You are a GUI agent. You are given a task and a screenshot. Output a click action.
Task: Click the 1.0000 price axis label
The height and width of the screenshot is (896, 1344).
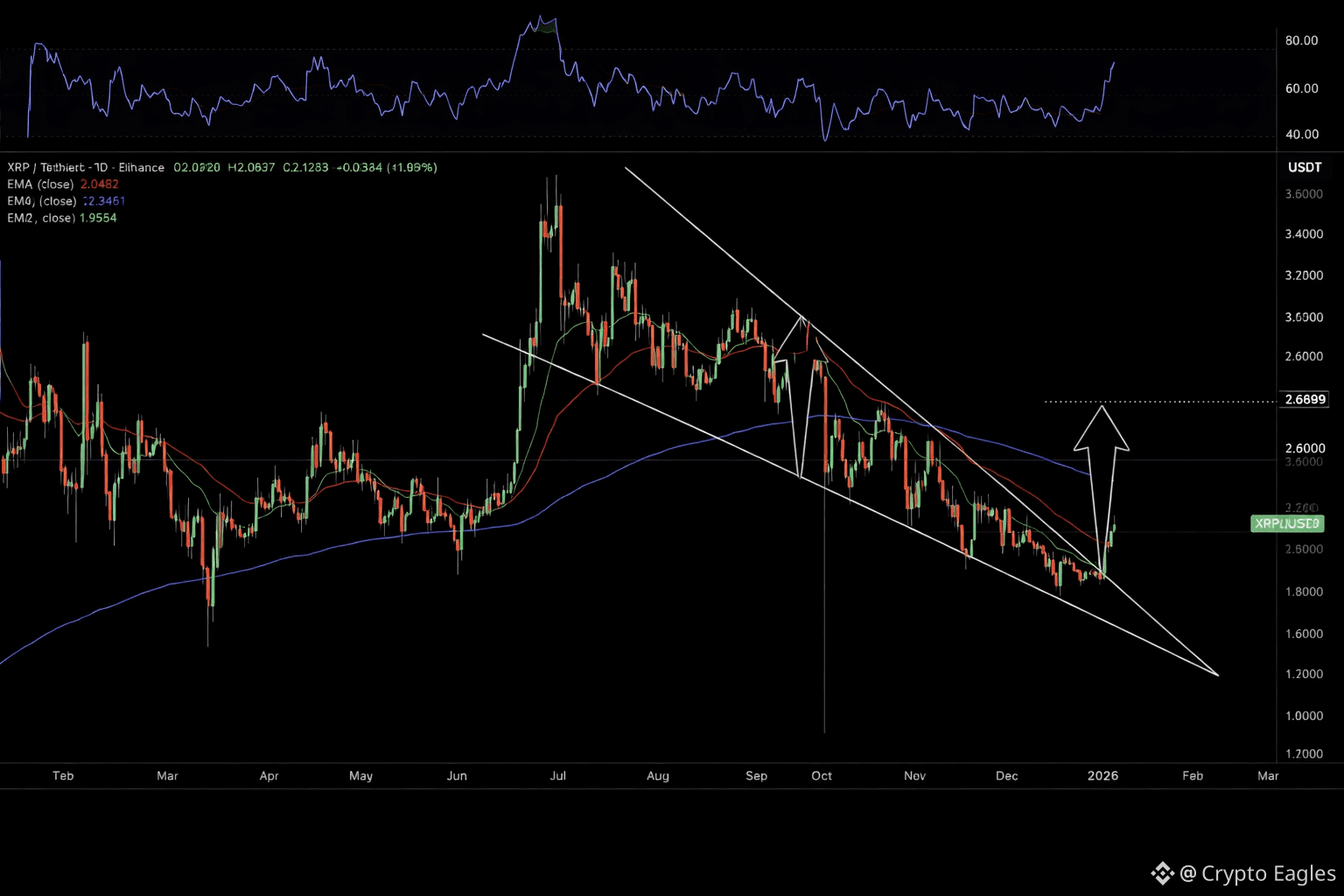point(1303,716)
